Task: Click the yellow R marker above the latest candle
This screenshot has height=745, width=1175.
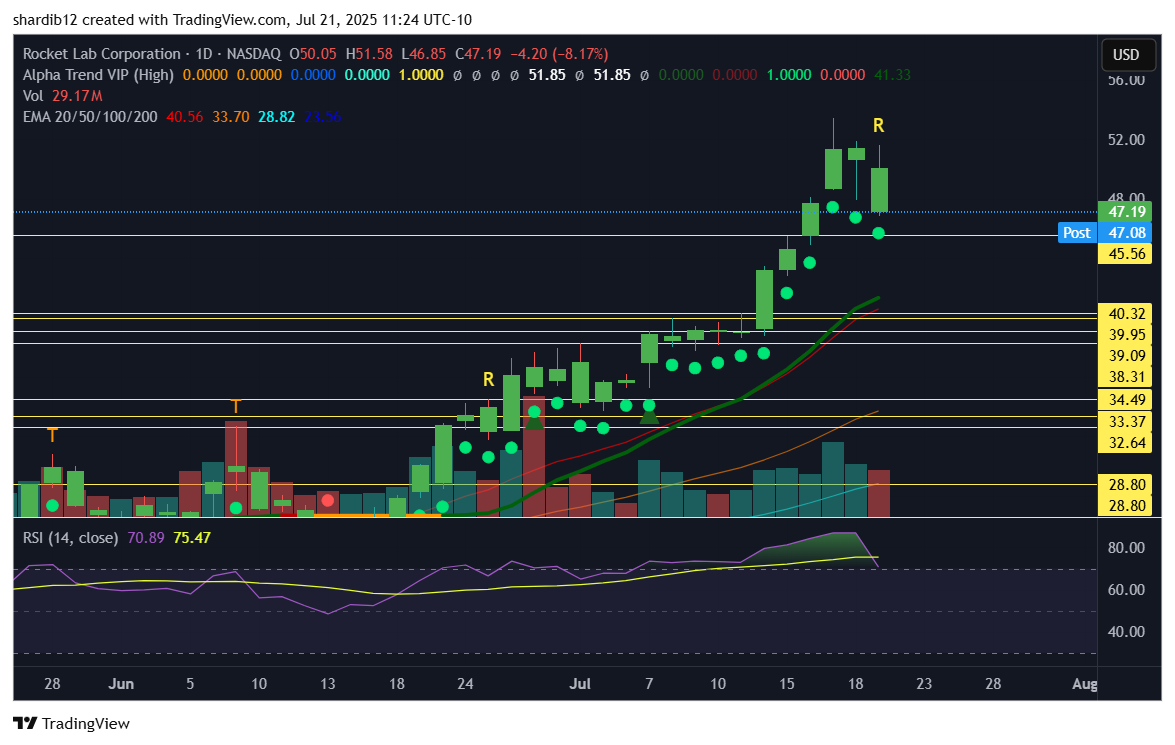Action: 878,126
